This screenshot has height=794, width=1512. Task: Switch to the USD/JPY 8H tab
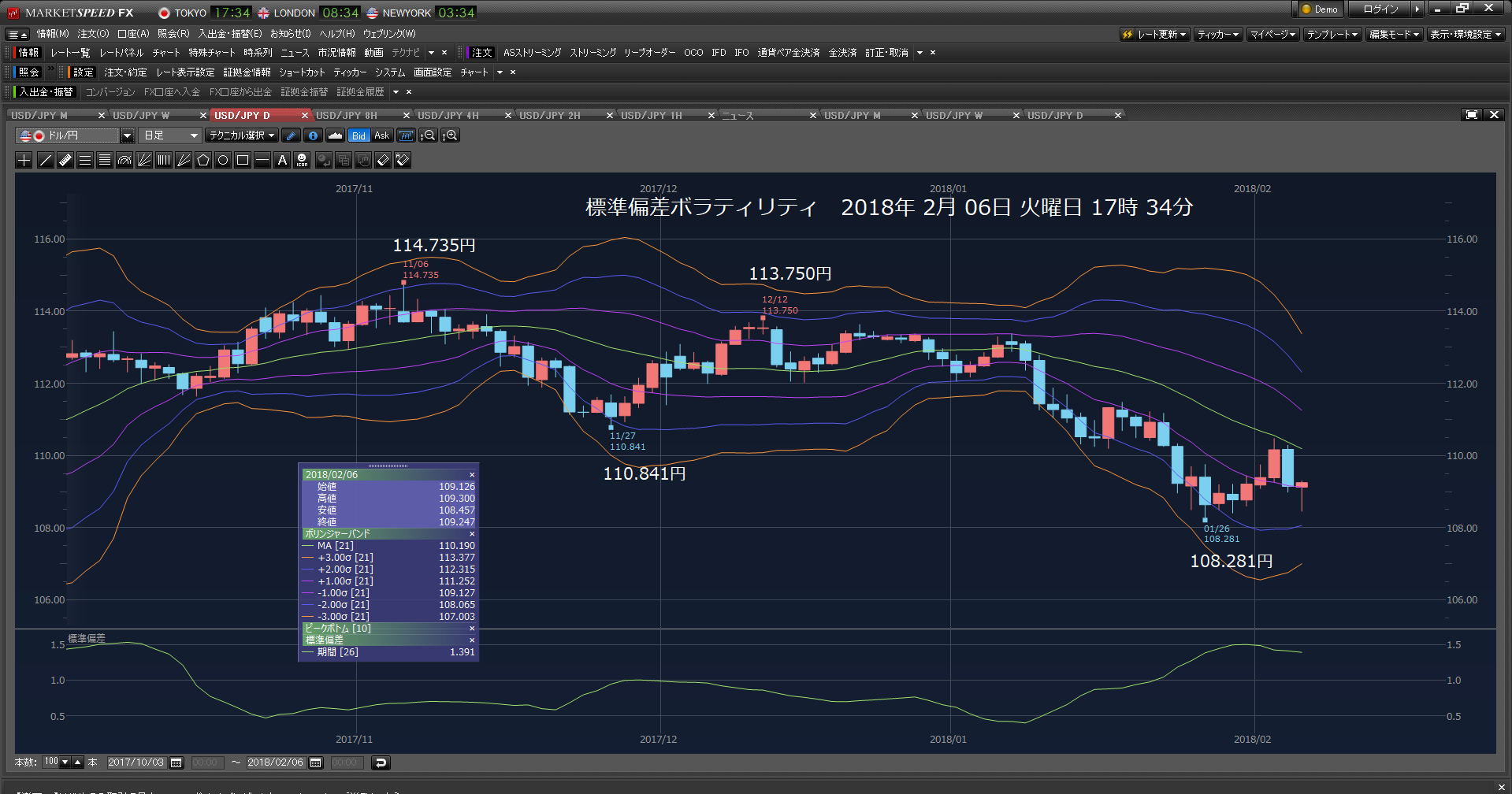pos(347,115)
